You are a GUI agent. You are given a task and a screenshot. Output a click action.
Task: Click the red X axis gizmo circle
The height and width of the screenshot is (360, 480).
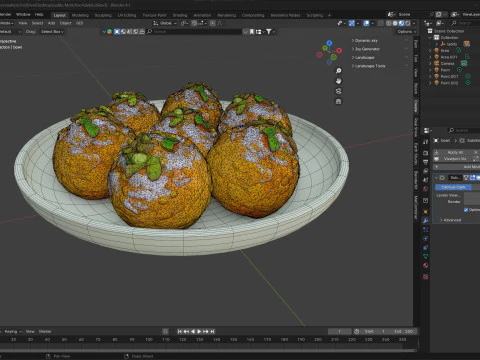click(339, 51)
